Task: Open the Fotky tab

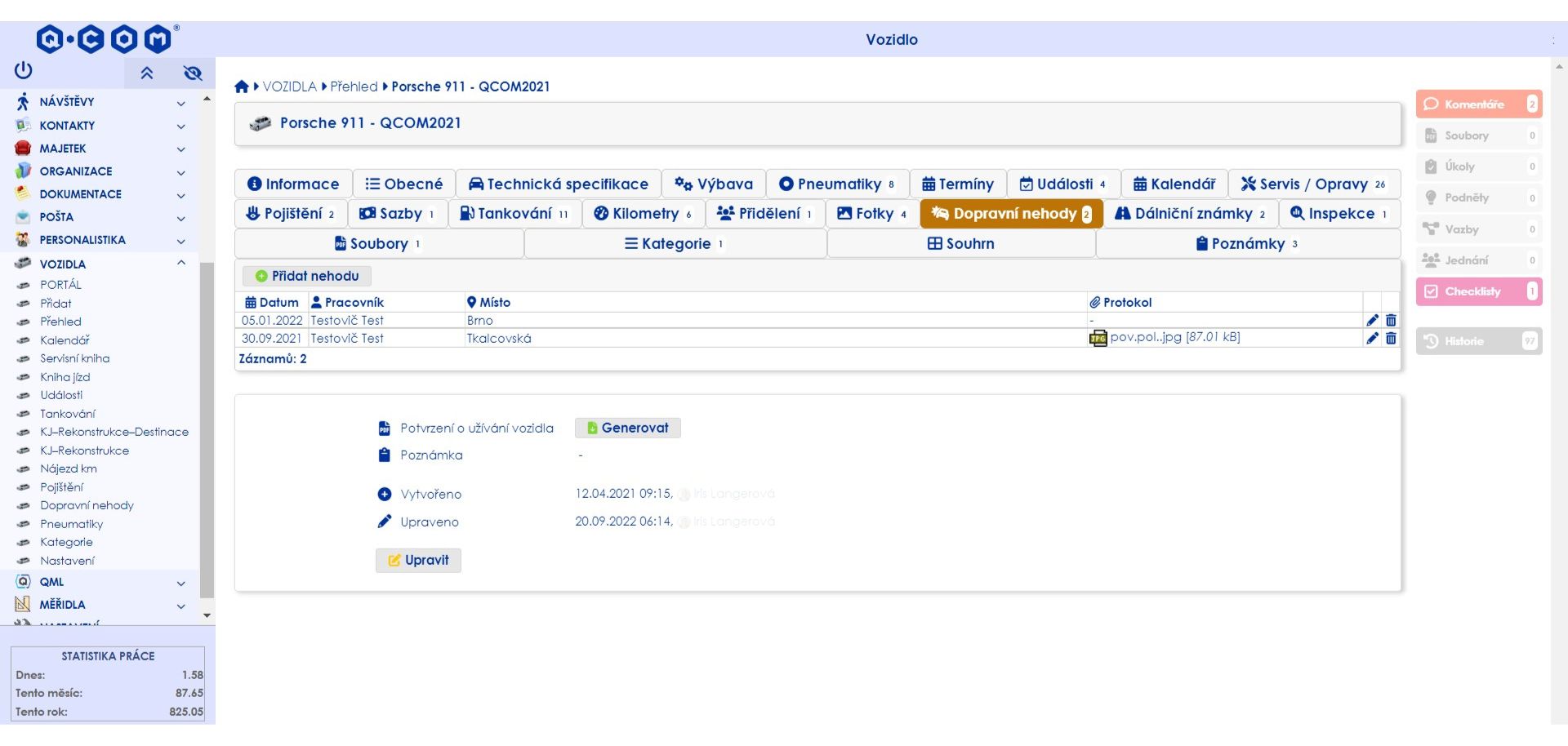Action: [872, 213]
